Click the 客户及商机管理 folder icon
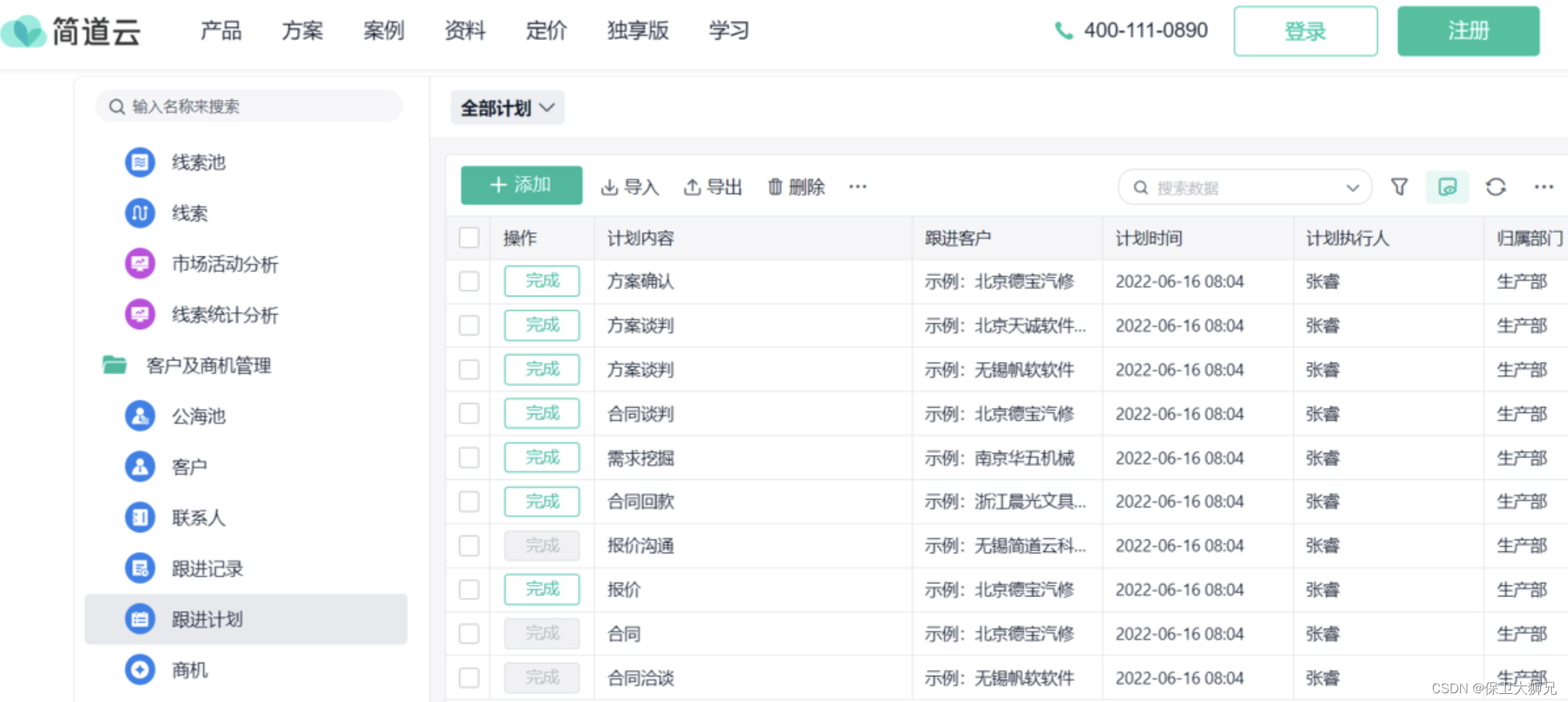 [x=114, y=365]
